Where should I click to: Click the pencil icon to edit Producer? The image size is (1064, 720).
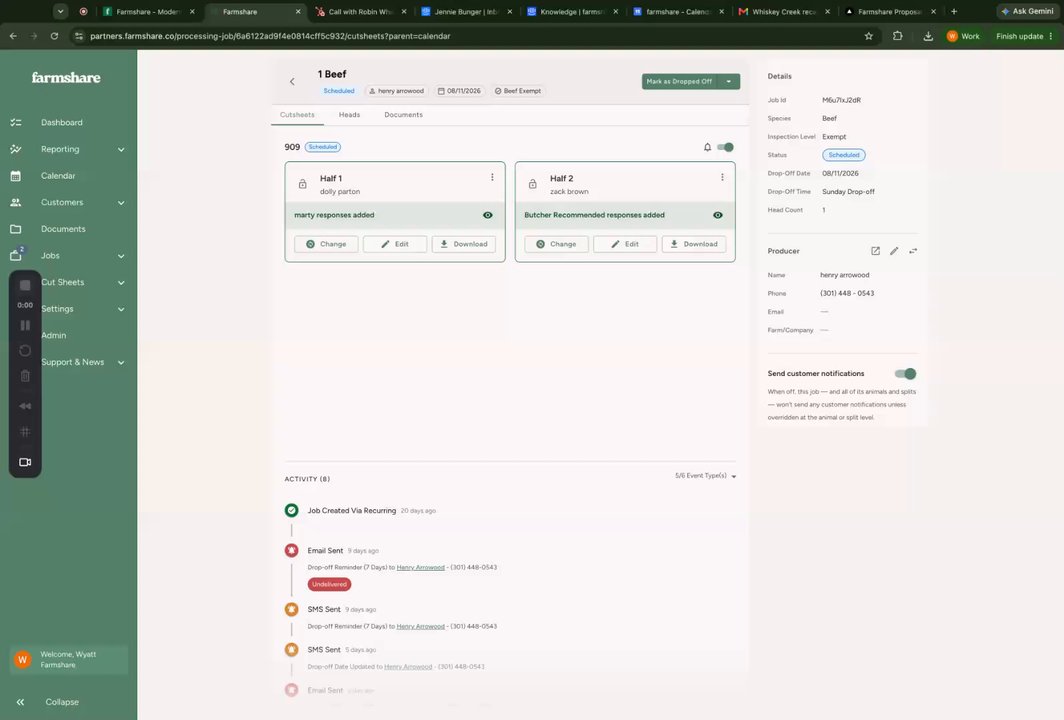point(894,251)
